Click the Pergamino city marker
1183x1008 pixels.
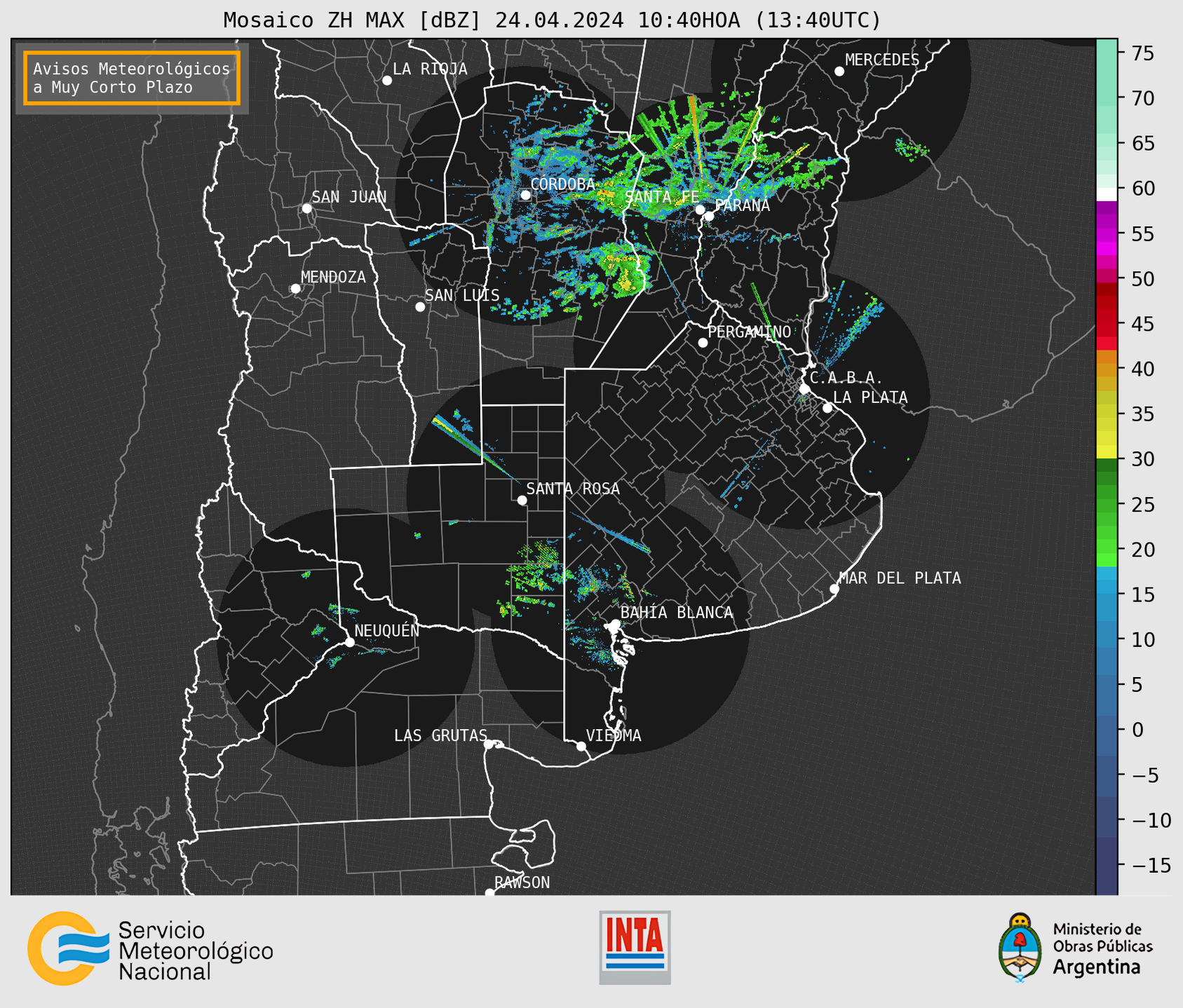(x=703, y=343)
